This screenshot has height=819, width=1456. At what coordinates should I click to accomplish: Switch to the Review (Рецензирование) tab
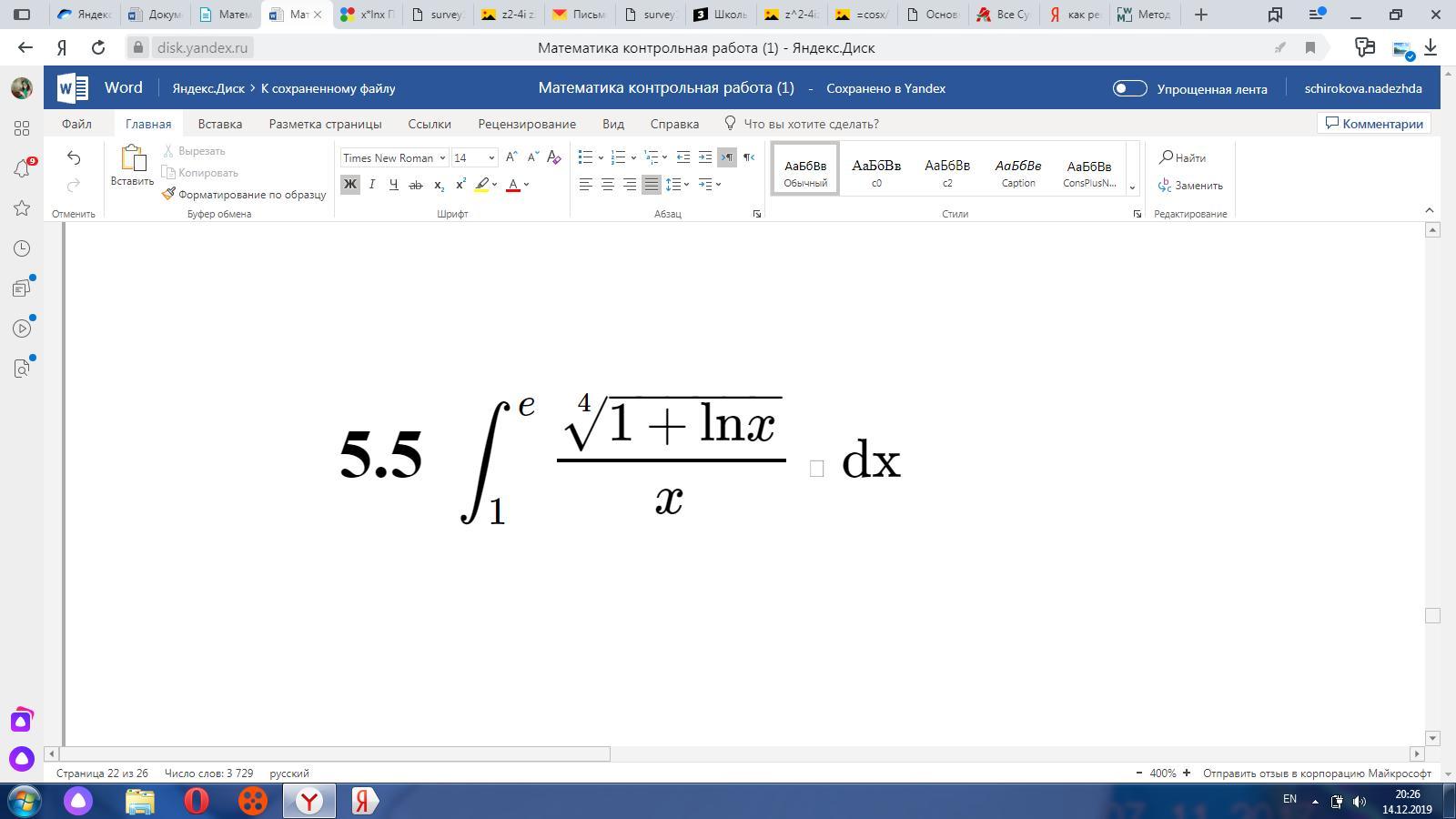[x=527, y=124]
